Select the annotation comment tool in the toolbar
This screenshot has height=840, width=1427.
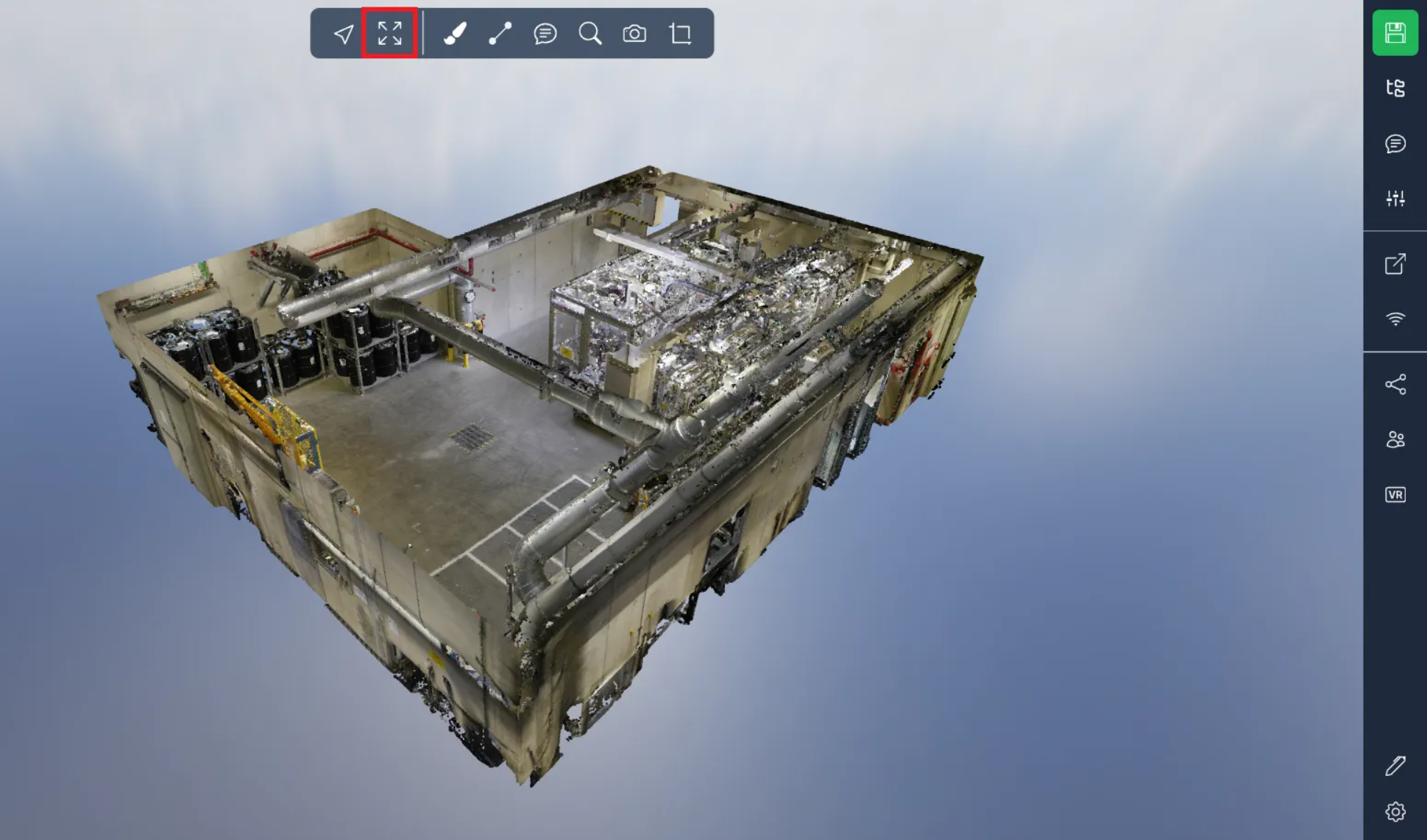545,34
